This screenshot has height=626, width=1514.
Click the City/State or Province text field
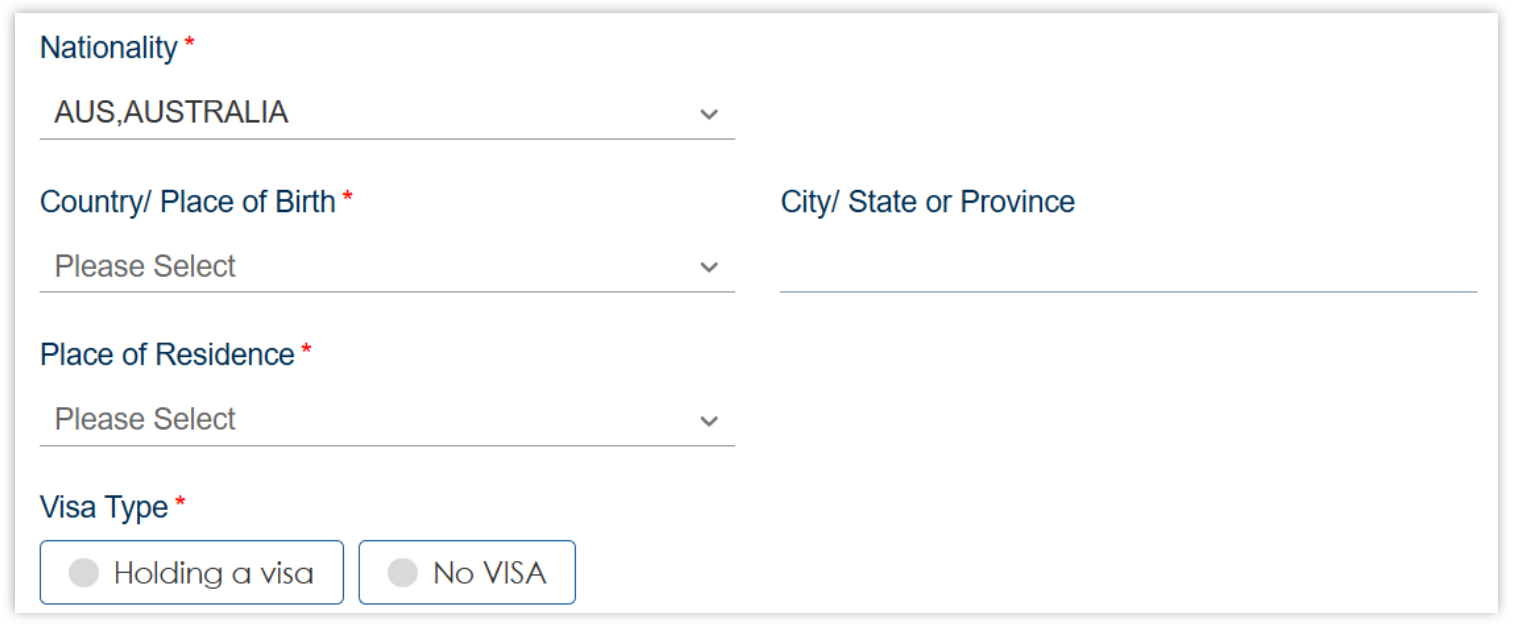[1127, 268]
